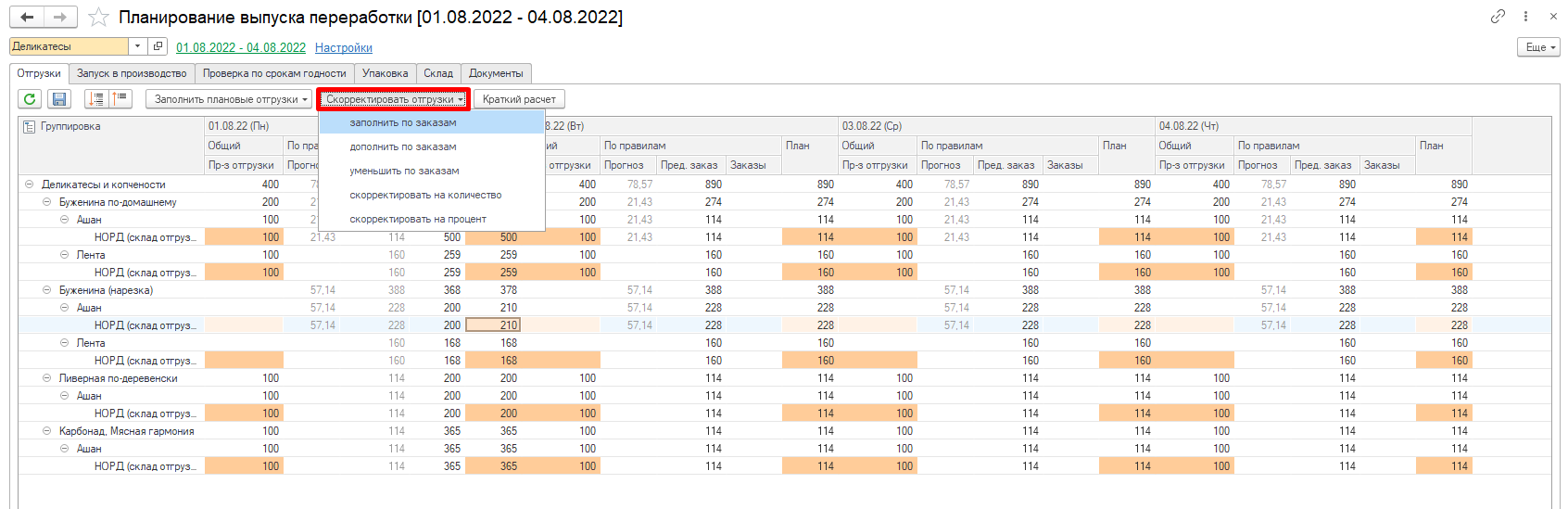Select 'дополнить по заказам' menu item
Image resolution: width=1568 pixels, height=509 pixels.
coord(403,146)
